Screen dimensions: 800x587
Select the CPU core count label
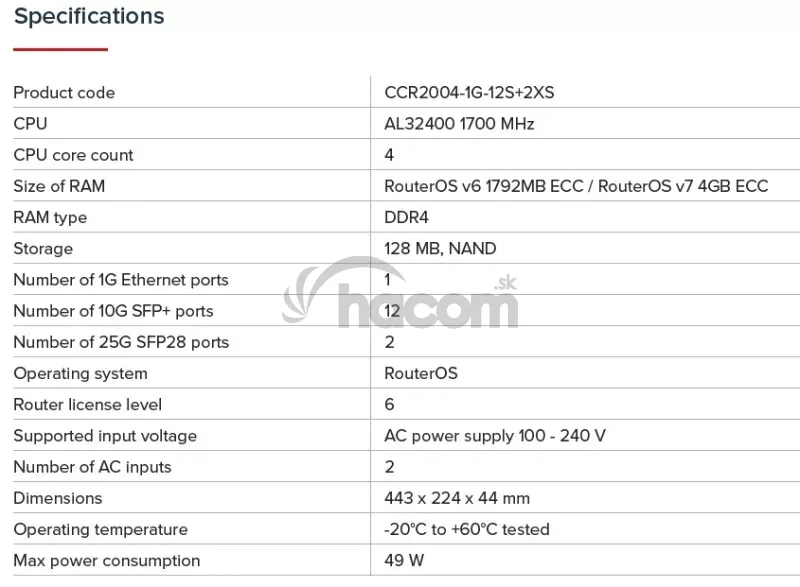[x=73, y=155]
